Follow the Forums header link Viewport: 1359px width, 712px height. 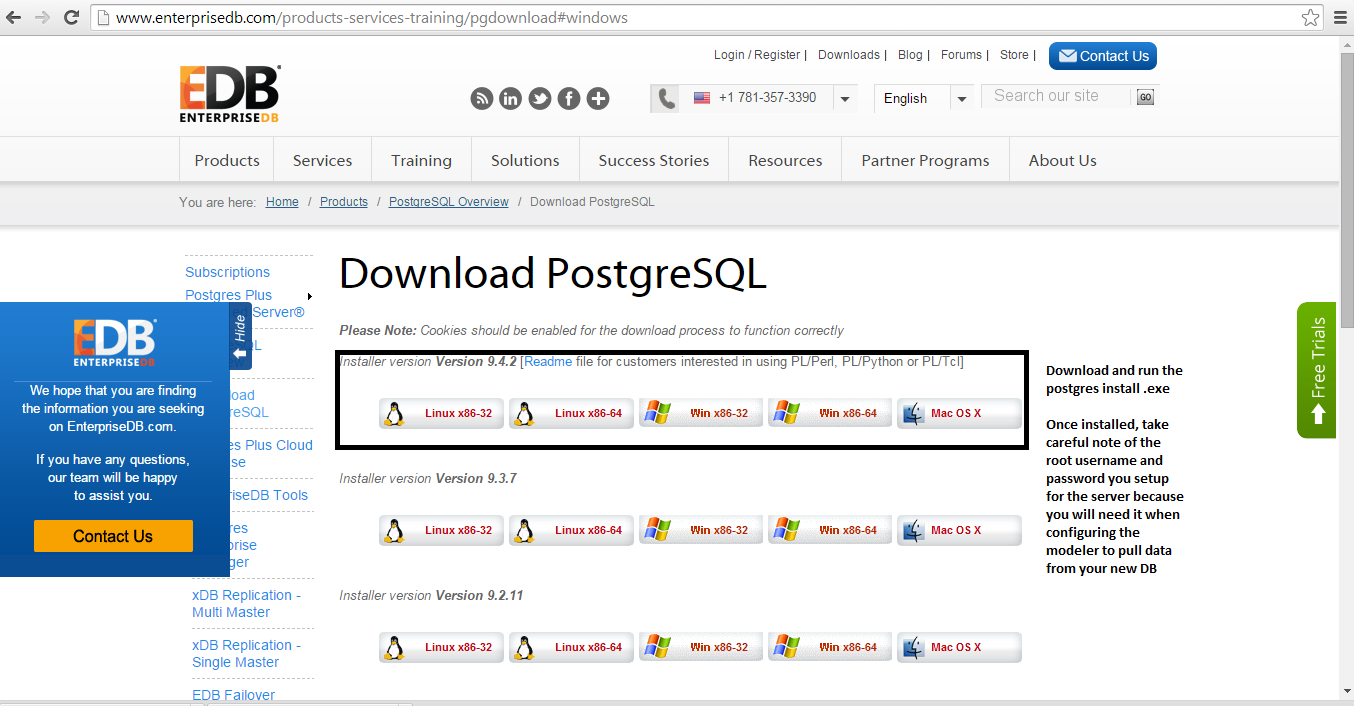(x=961, y=55)
